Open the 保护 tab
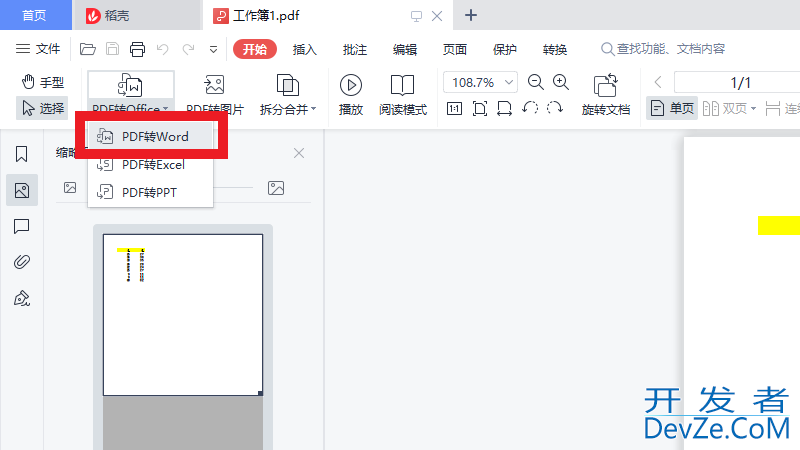Screen dimensions: 800x450 point(505,49)
